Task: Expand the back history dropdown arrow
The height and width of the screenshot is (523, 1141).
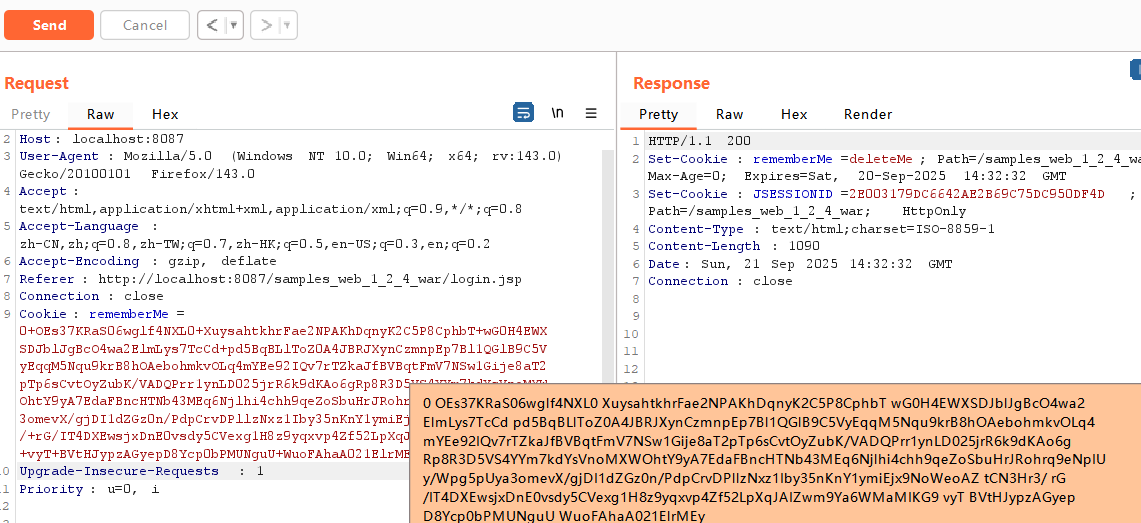Action: 234,25
